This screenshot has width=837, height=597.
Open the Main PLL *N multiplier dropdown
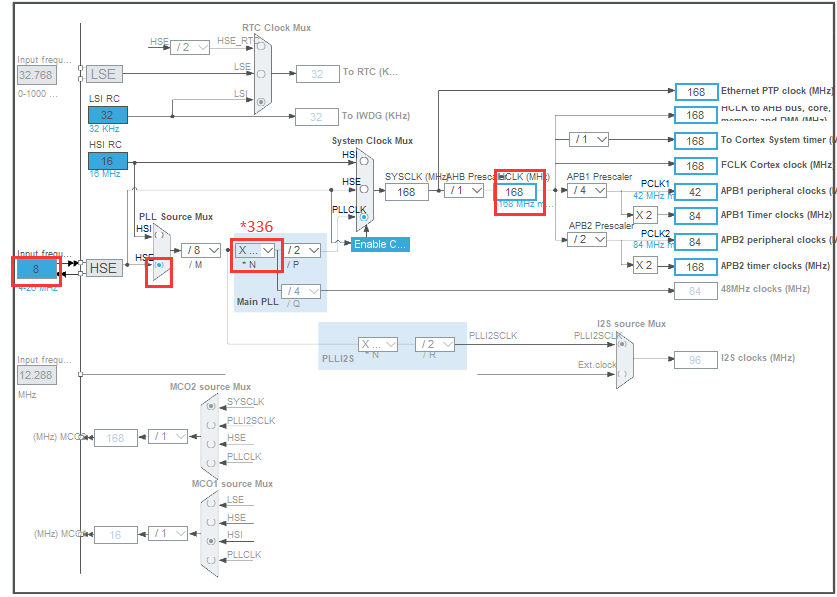(x=255, y=250)
